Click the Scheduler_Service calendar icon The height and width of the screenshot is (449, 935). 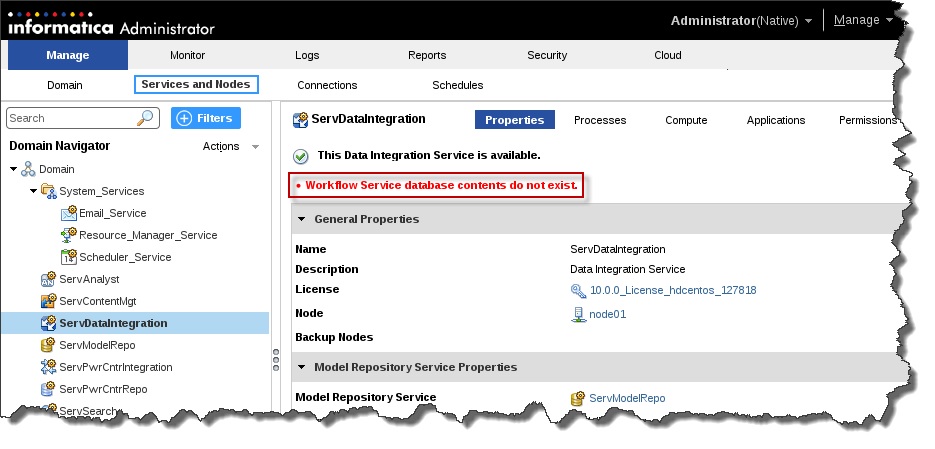coord(69,257)
